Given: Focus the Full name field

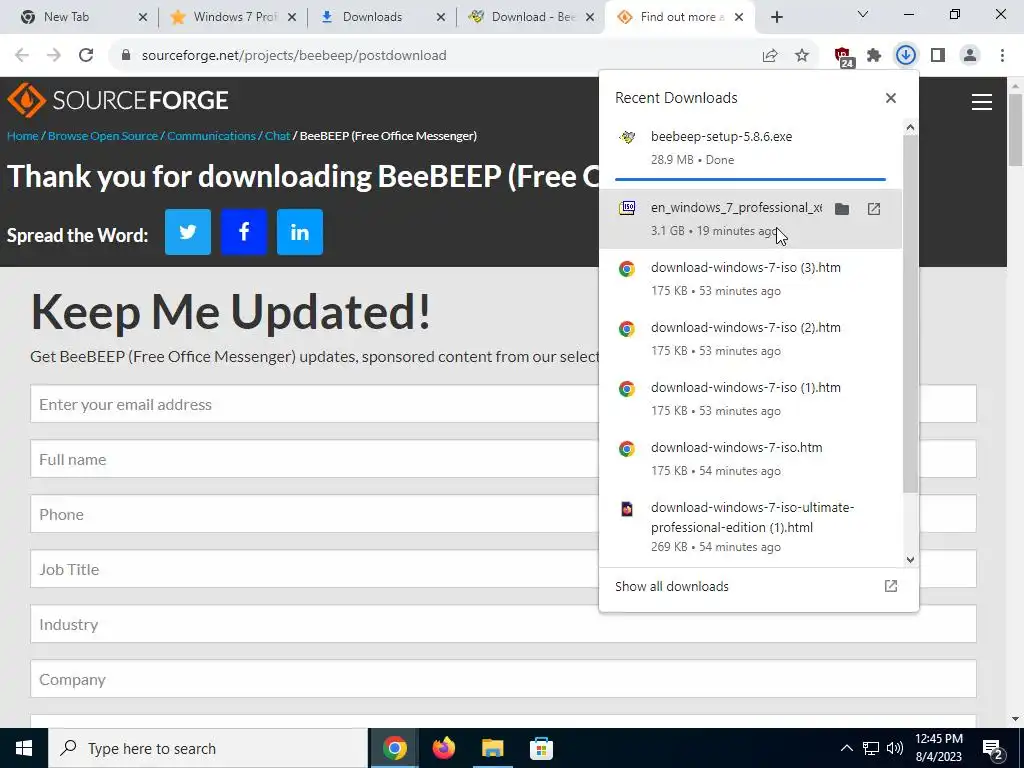Looking at the screenshot, I should (503, 459).
